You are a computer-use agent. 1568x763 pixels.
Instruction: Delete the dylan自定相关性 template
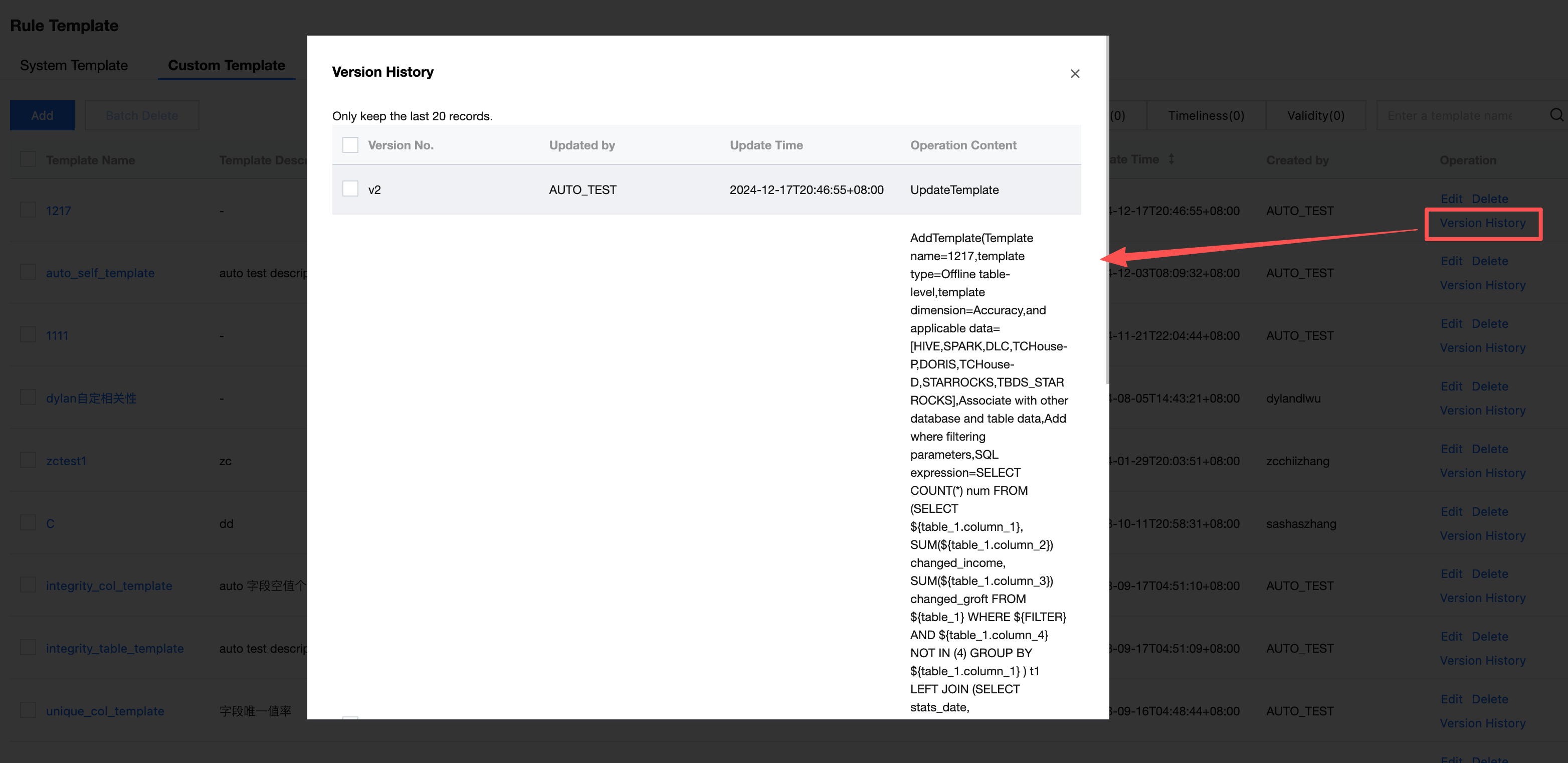click(1489, 387)
